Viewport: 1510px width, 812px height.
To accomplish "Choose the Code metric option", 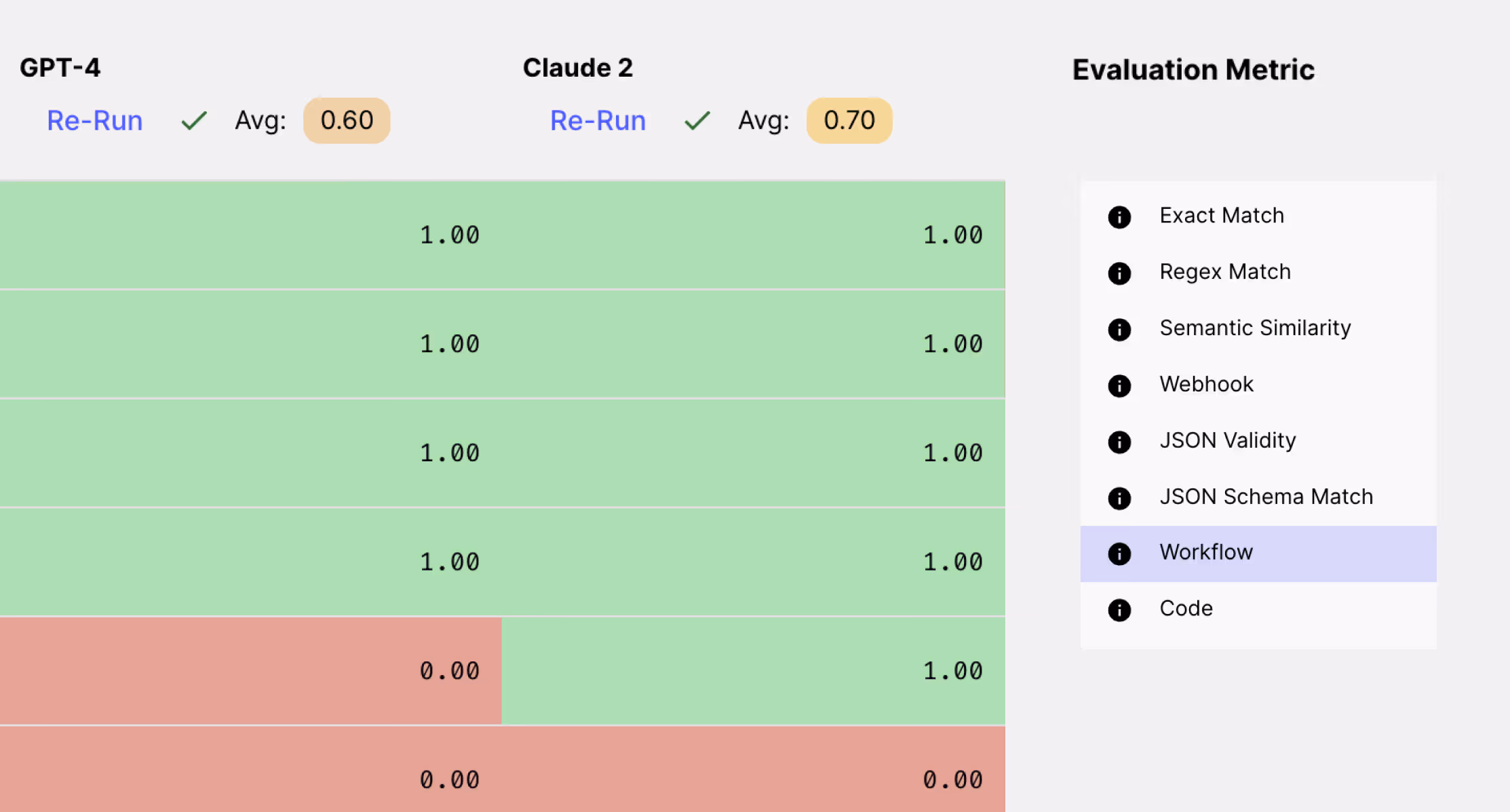I will (1258, 609).
